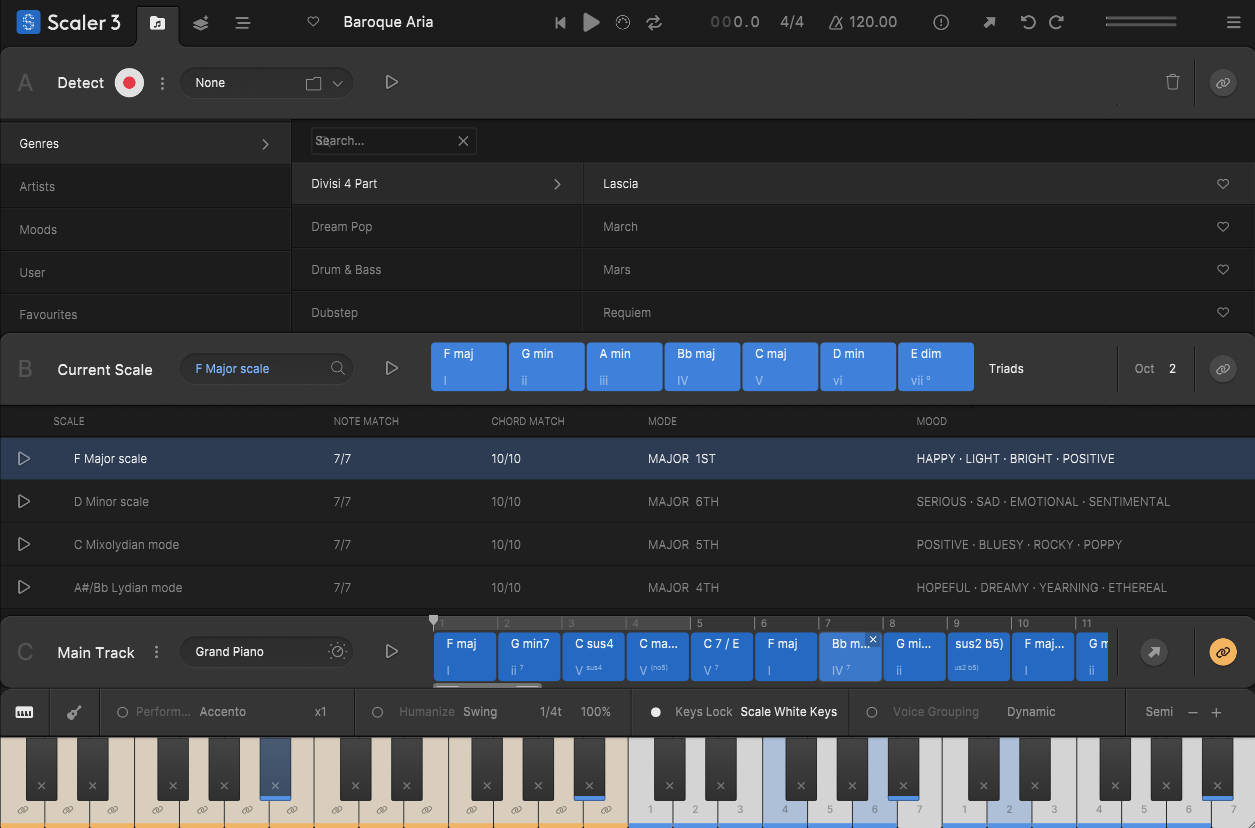Viewport: 1255px width, 828px height.
Task: Toggle loop playback icon
Action: click(654, 22)
